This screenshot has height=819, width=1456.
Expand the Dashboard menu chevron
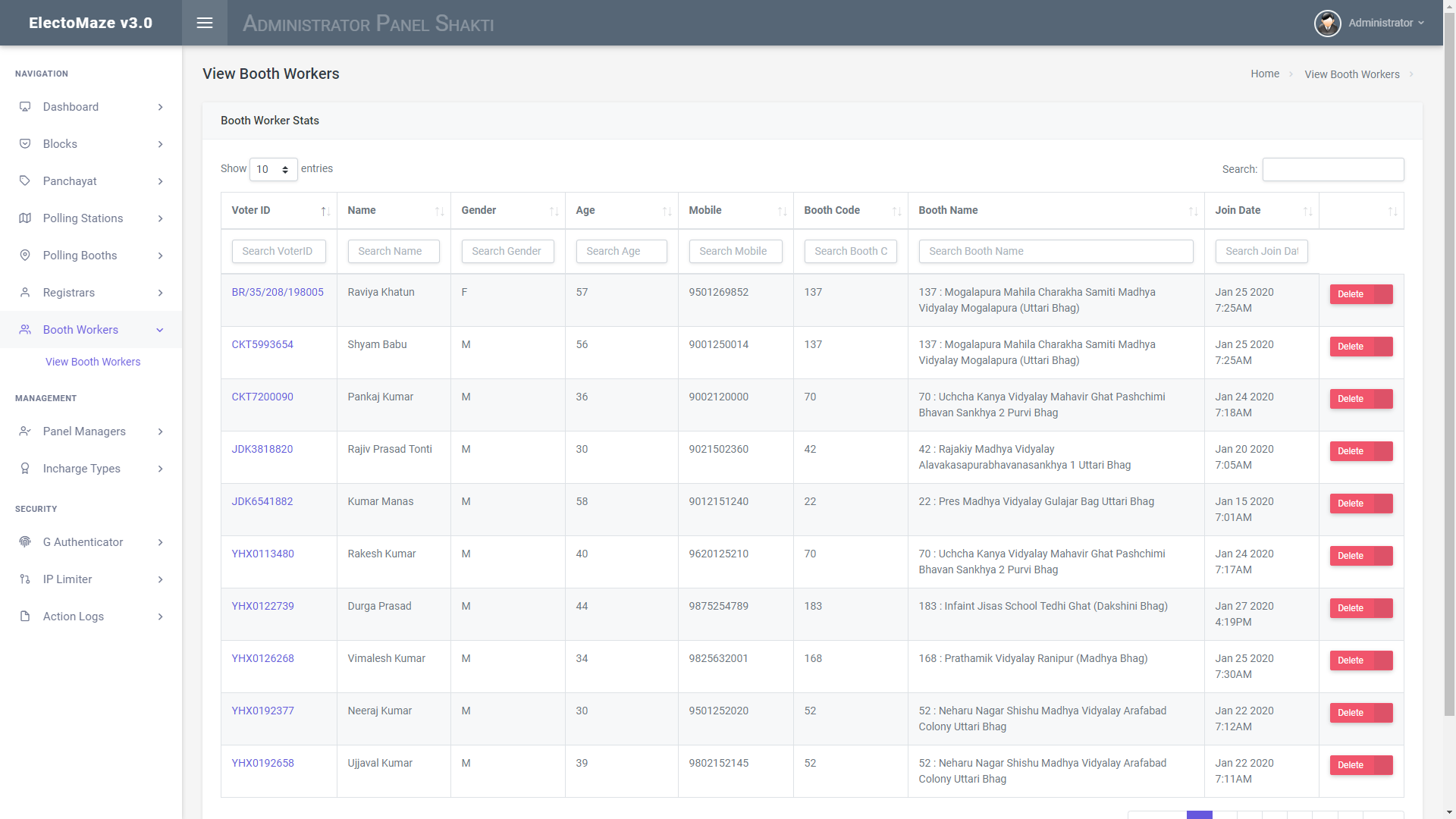click(160, 107)
